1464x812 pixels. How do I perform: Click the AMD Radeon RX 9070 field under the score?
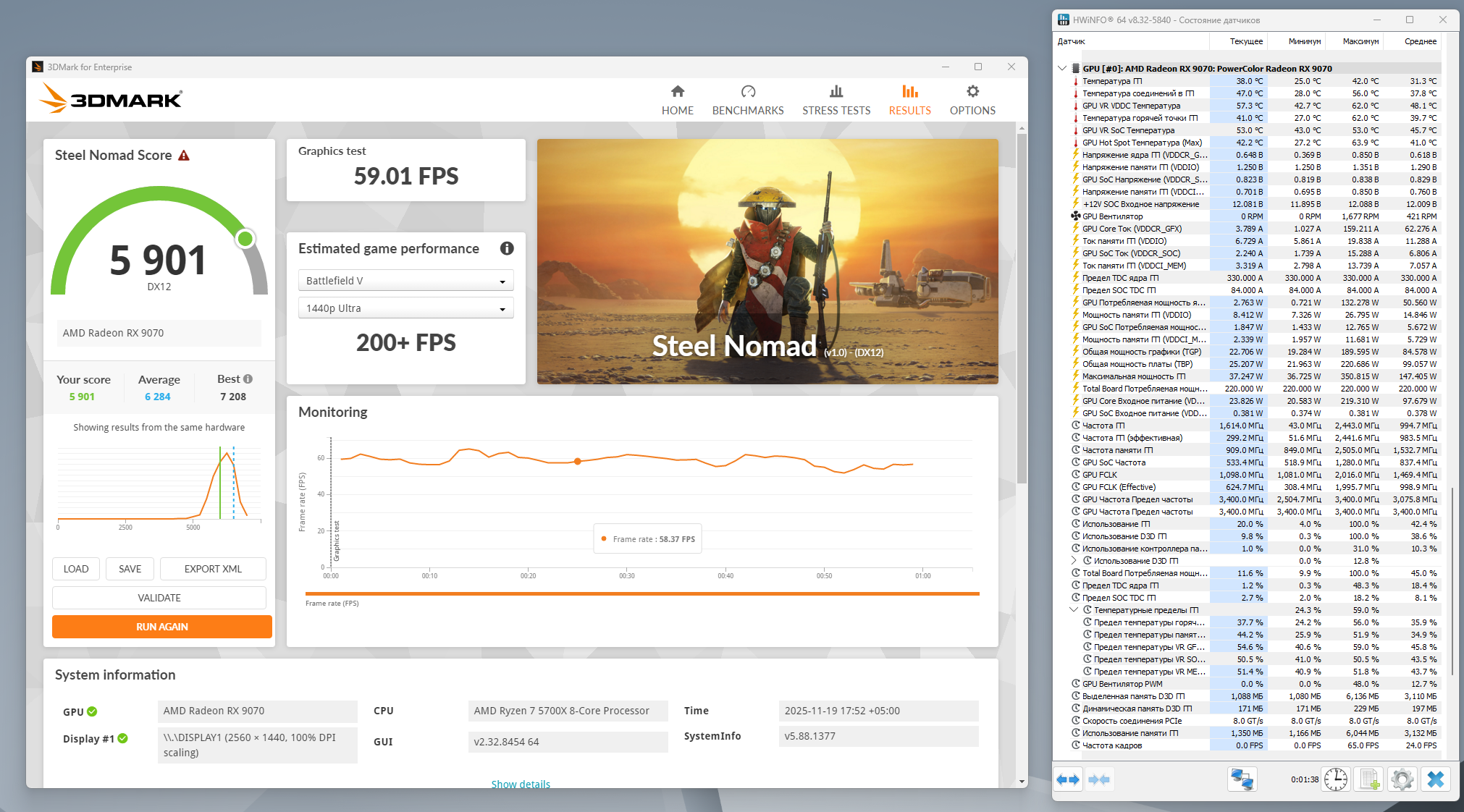coord(159,333)
